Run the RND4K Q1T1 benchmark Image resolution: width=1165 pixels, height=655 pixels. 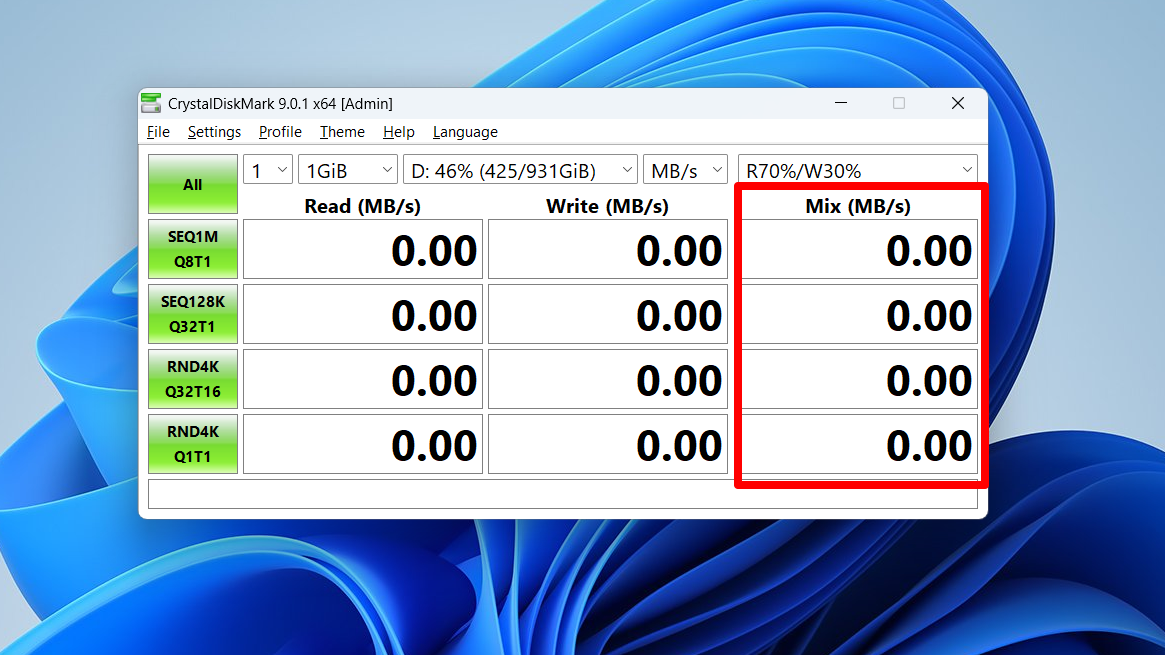point(192,443)
